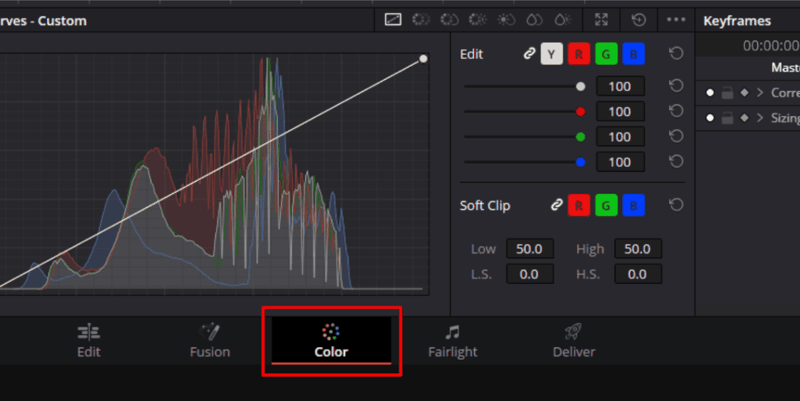The height and width of the screenshot is (401, 800).
Task: Open the Fairlight page
Action: (x=453, y=341)
